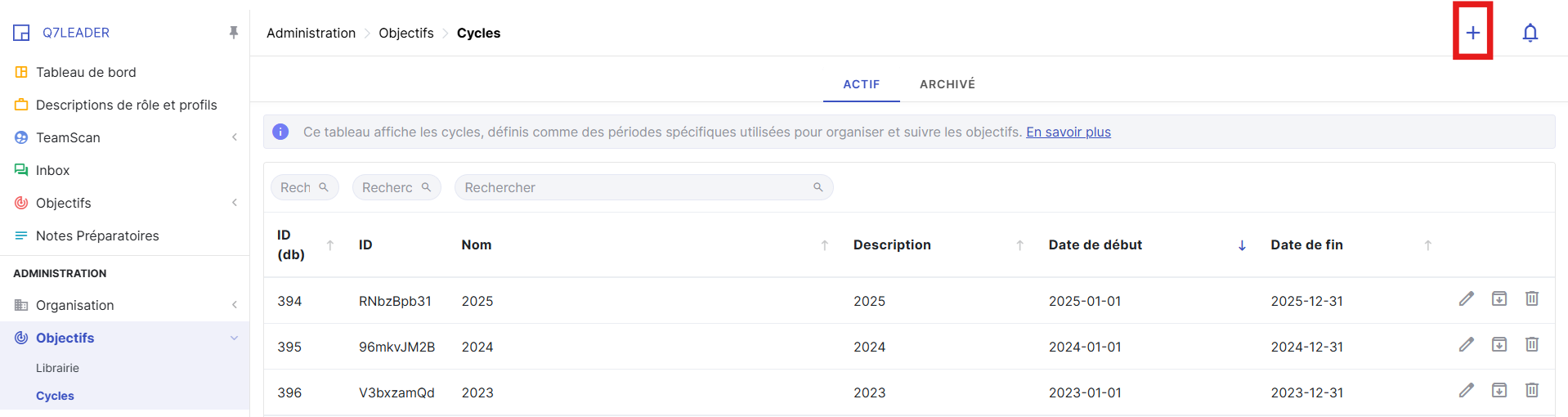This screenshot has height=417, width=1568.
Task: Click the plus icon to add a cycle
Action: [1472, 33]
